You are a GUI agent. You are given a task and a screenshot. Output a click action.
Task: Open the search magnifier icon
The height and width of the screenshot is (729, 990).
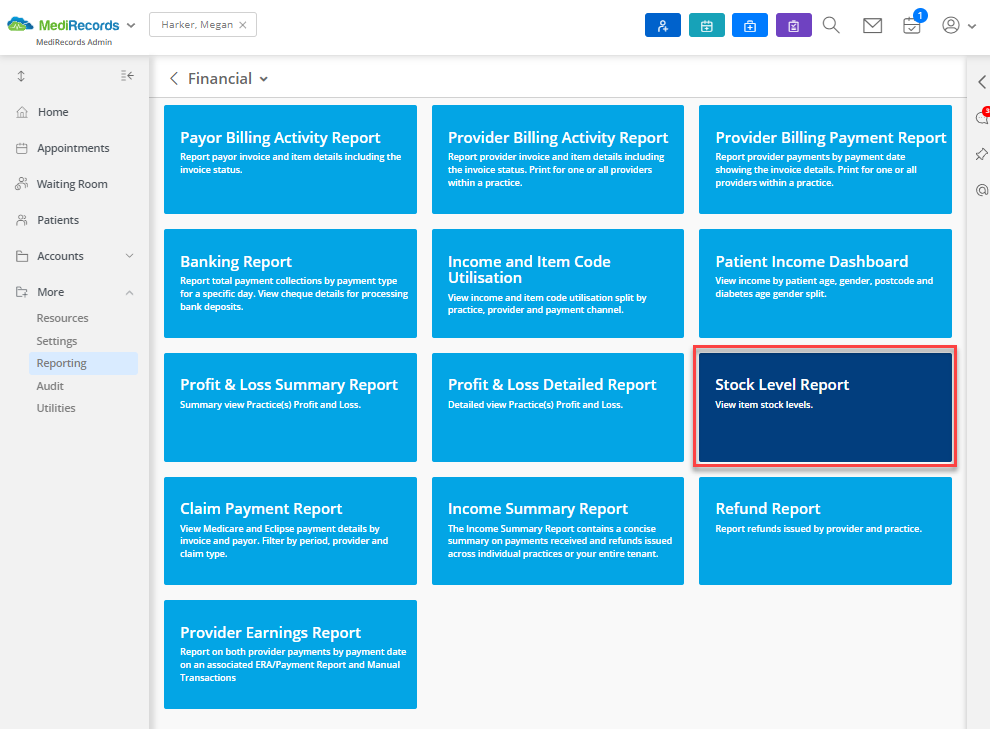click(831, 25)
